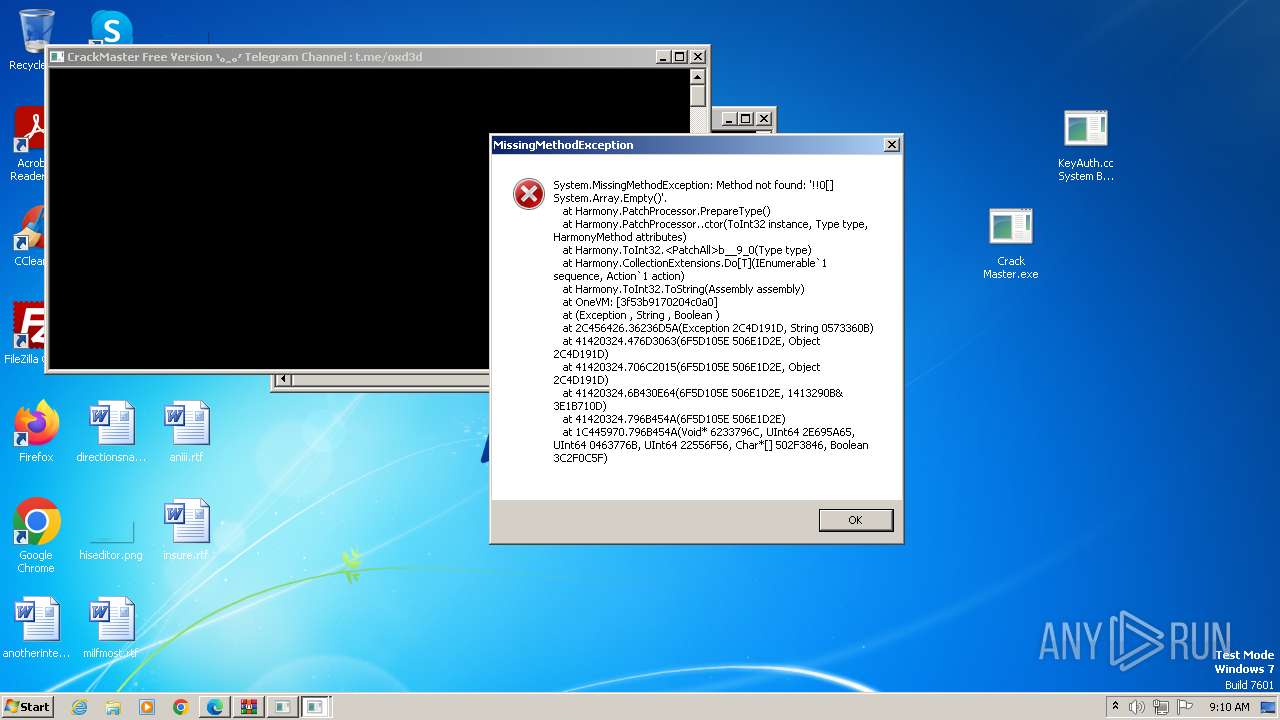This screenshot has height=720, width=1280.
Task: Open the volume control tray icon
Action: (x=1137, y=707)
